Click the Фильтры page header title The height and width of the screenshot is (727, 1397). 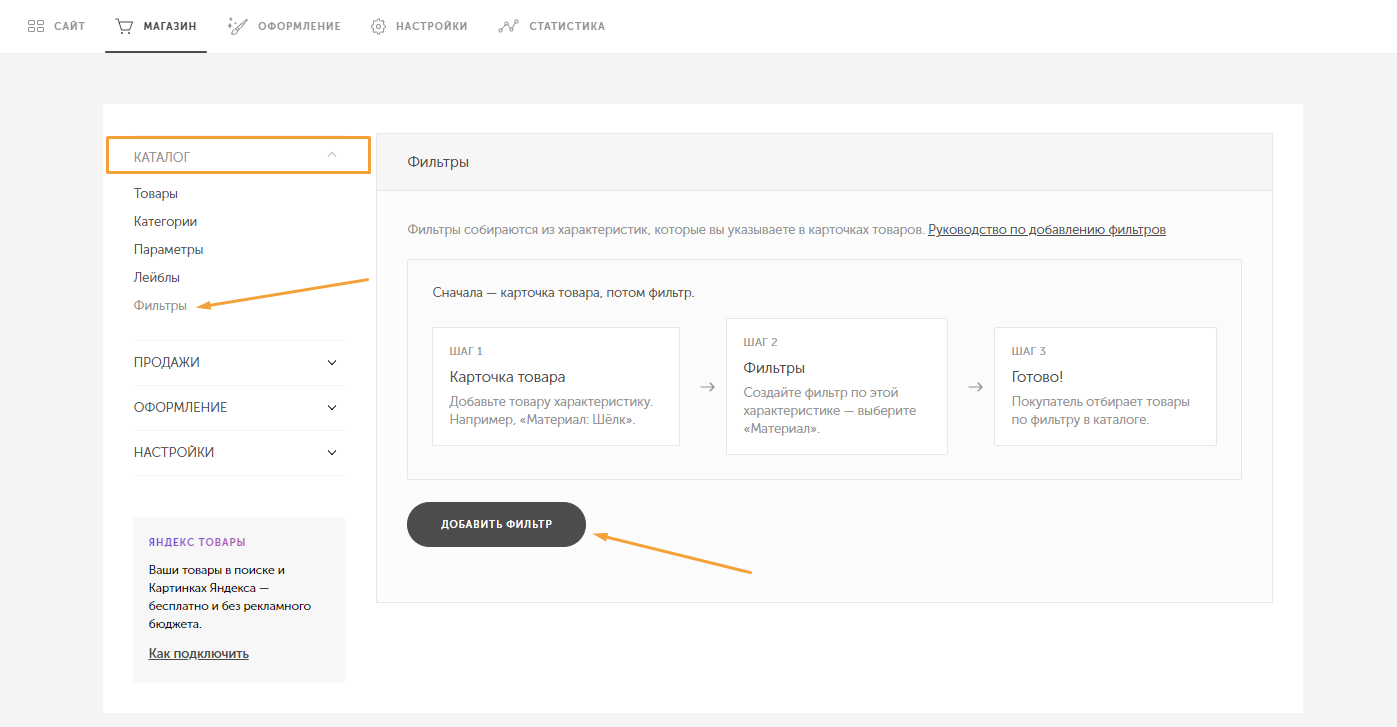438,162
